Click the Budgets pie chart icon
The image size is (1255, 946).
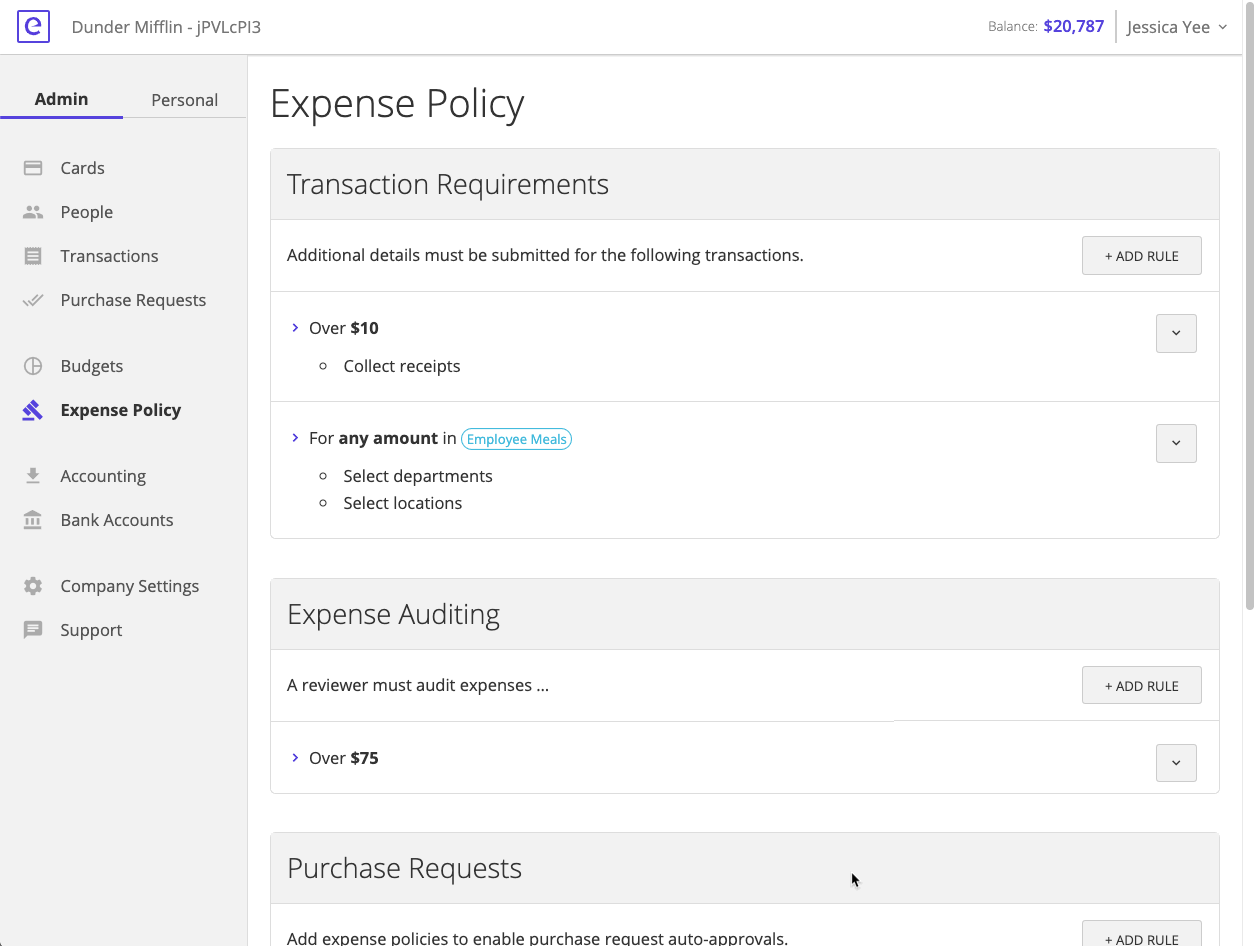click(33, 366)
